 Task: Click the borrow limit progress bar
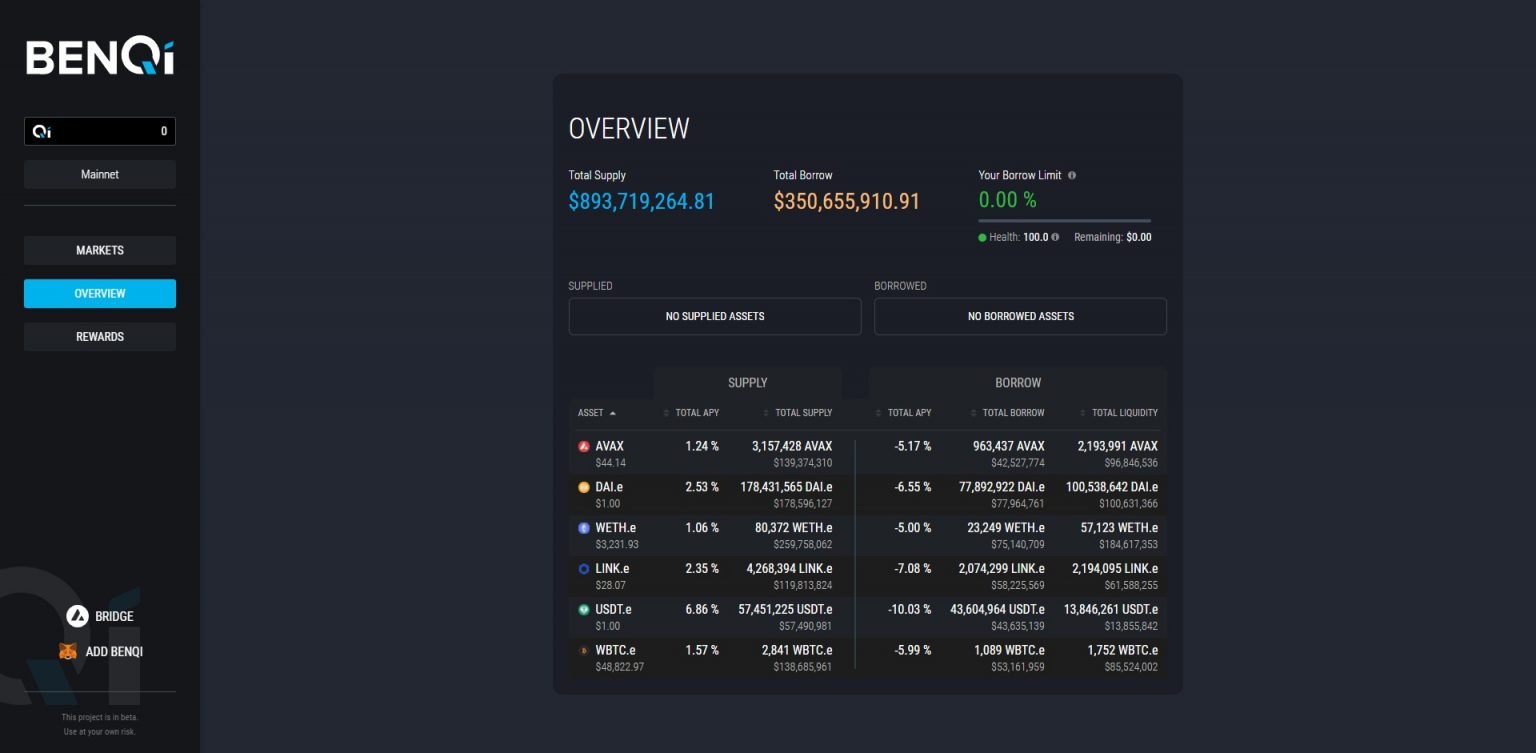tap(1063, 220)
